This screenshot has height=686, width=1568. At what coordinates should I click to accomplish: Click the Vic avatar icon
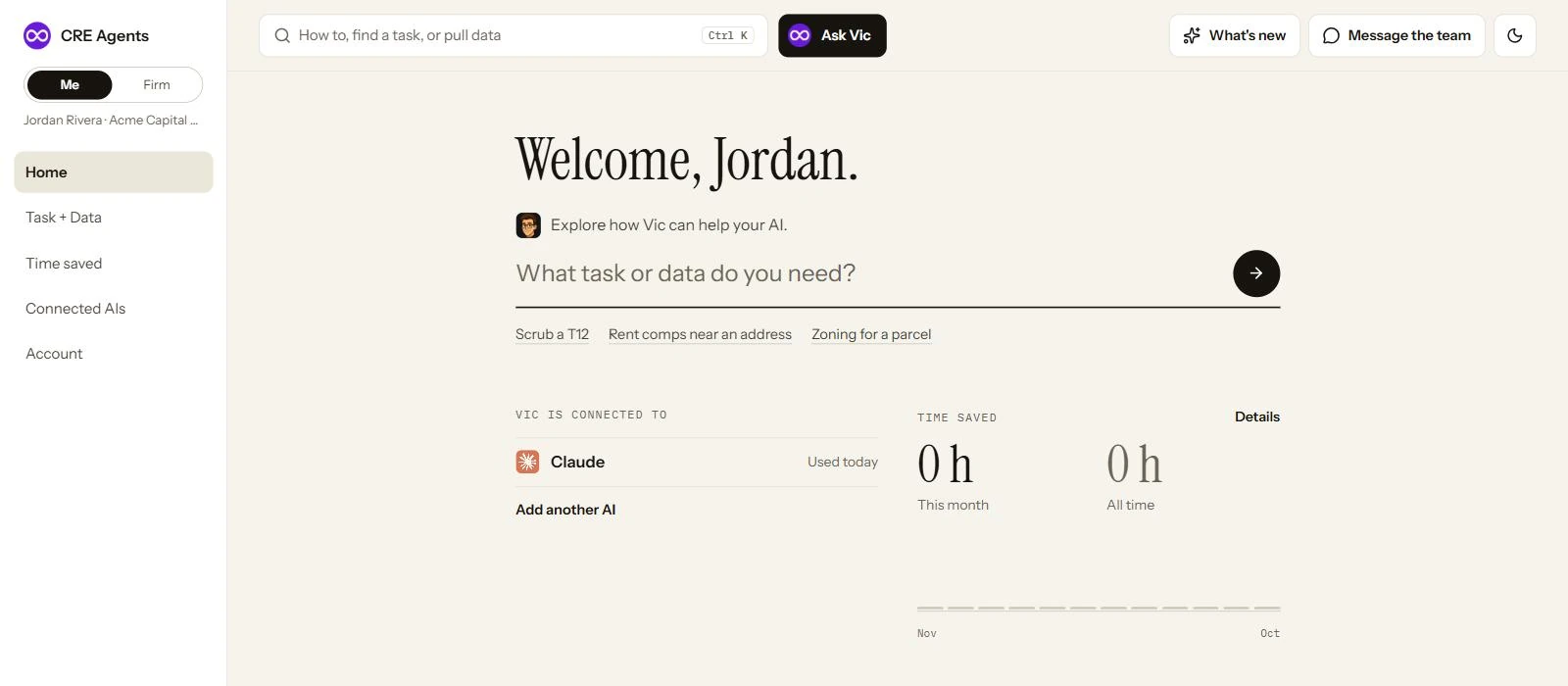point(528,225)
